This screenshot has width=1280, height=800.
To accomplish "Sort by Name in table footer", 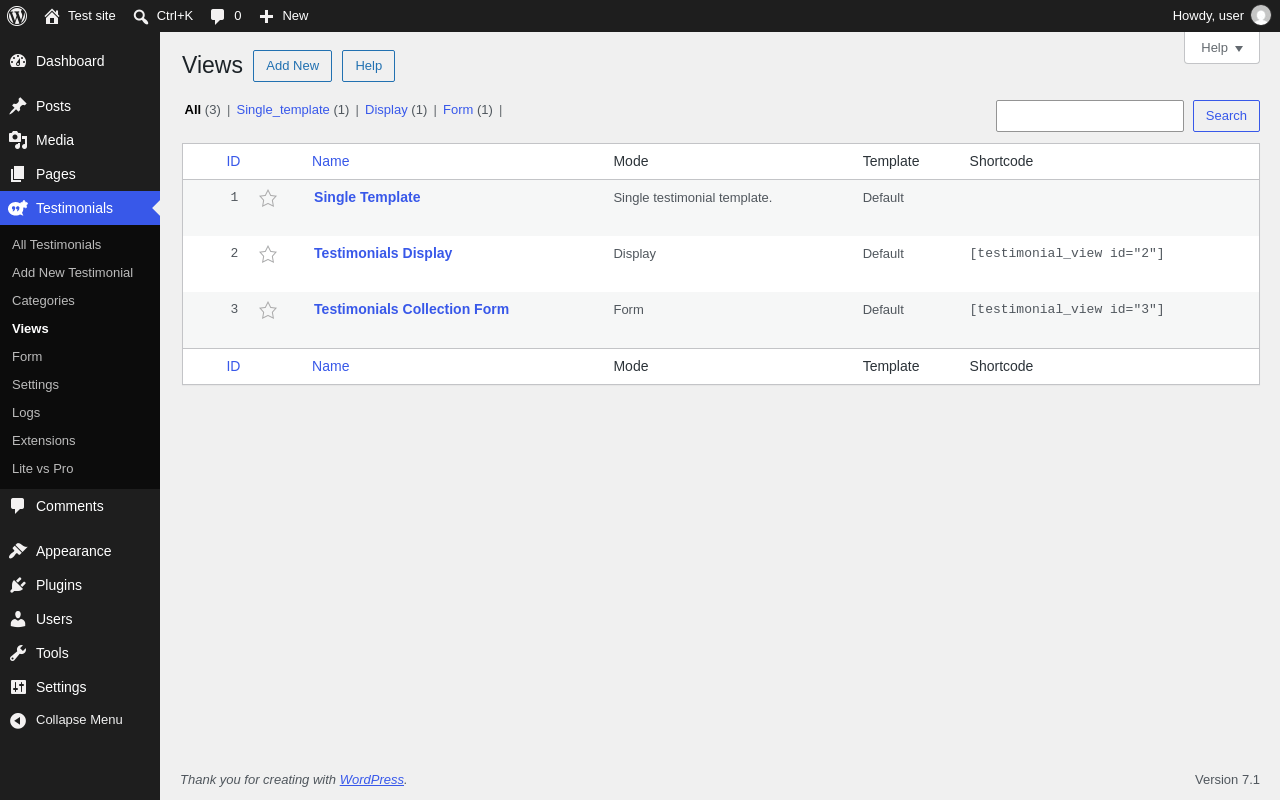I will 331,366.
